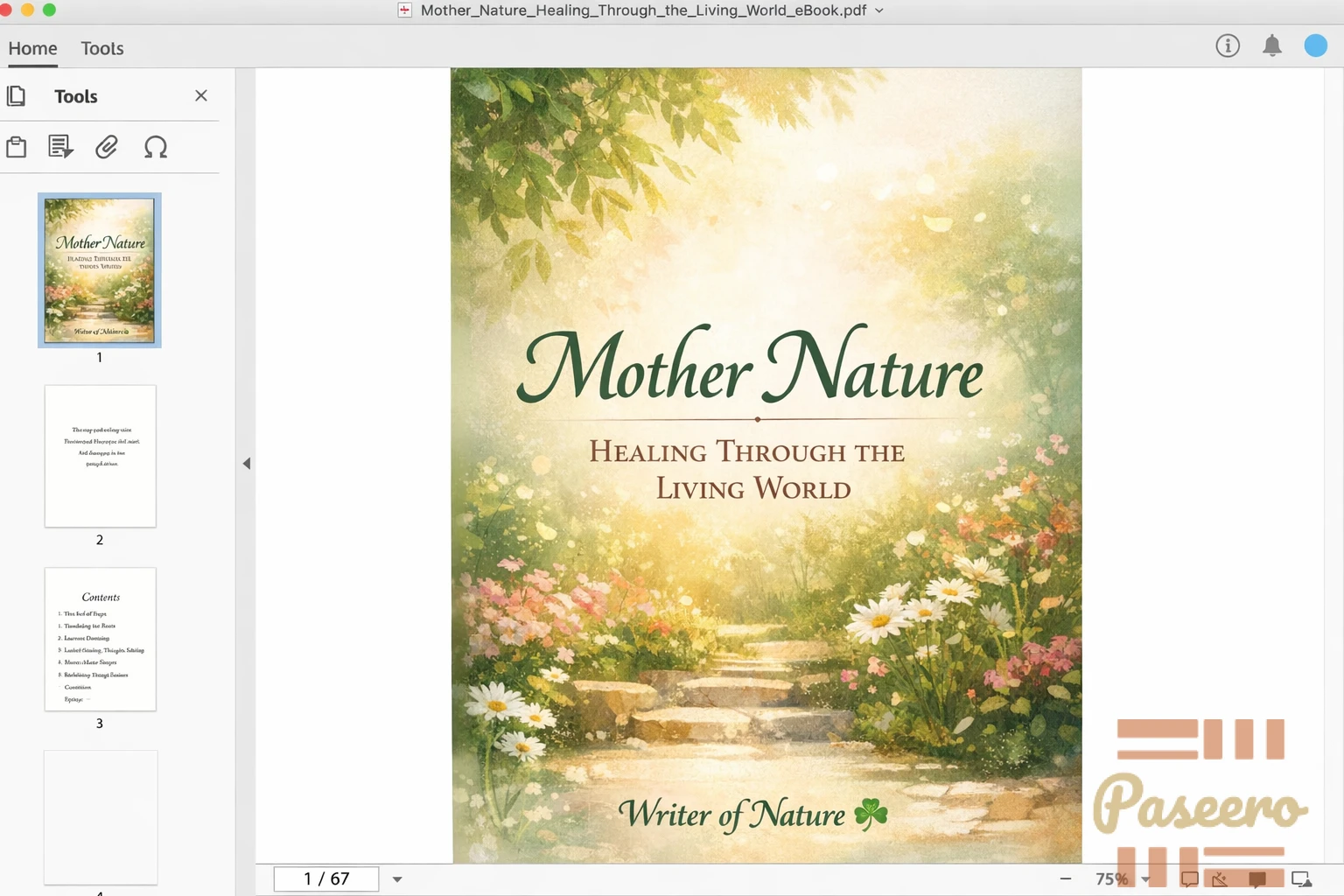Click page label 1 under first thumbnail
1344x896 pixels.
coord(100,357)
